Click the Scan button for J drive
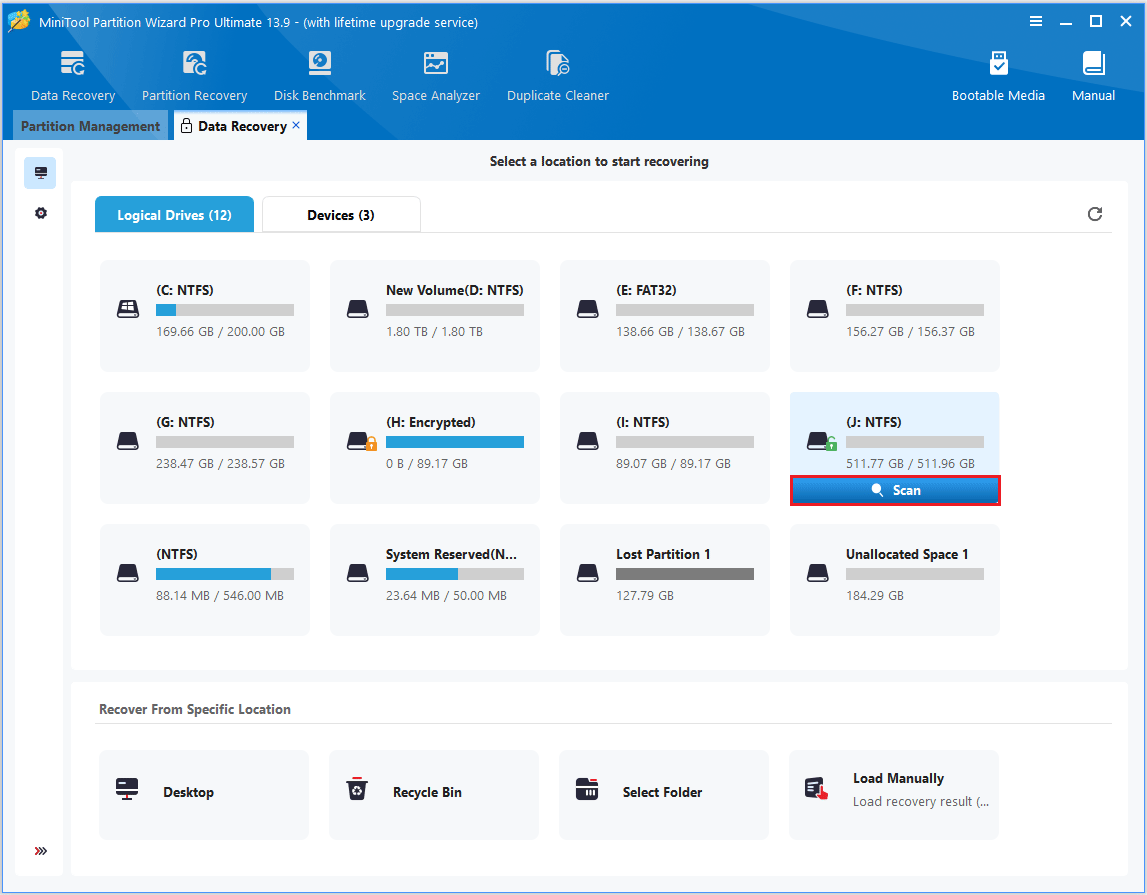The height and width of the screenshot is (895, 1147). [895, 490]
